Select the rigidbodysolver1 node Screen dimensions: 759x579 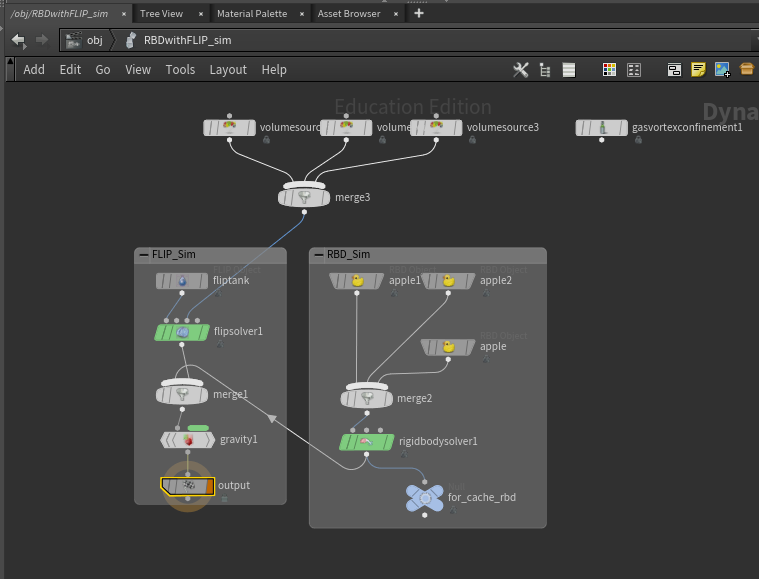point(366,442)
